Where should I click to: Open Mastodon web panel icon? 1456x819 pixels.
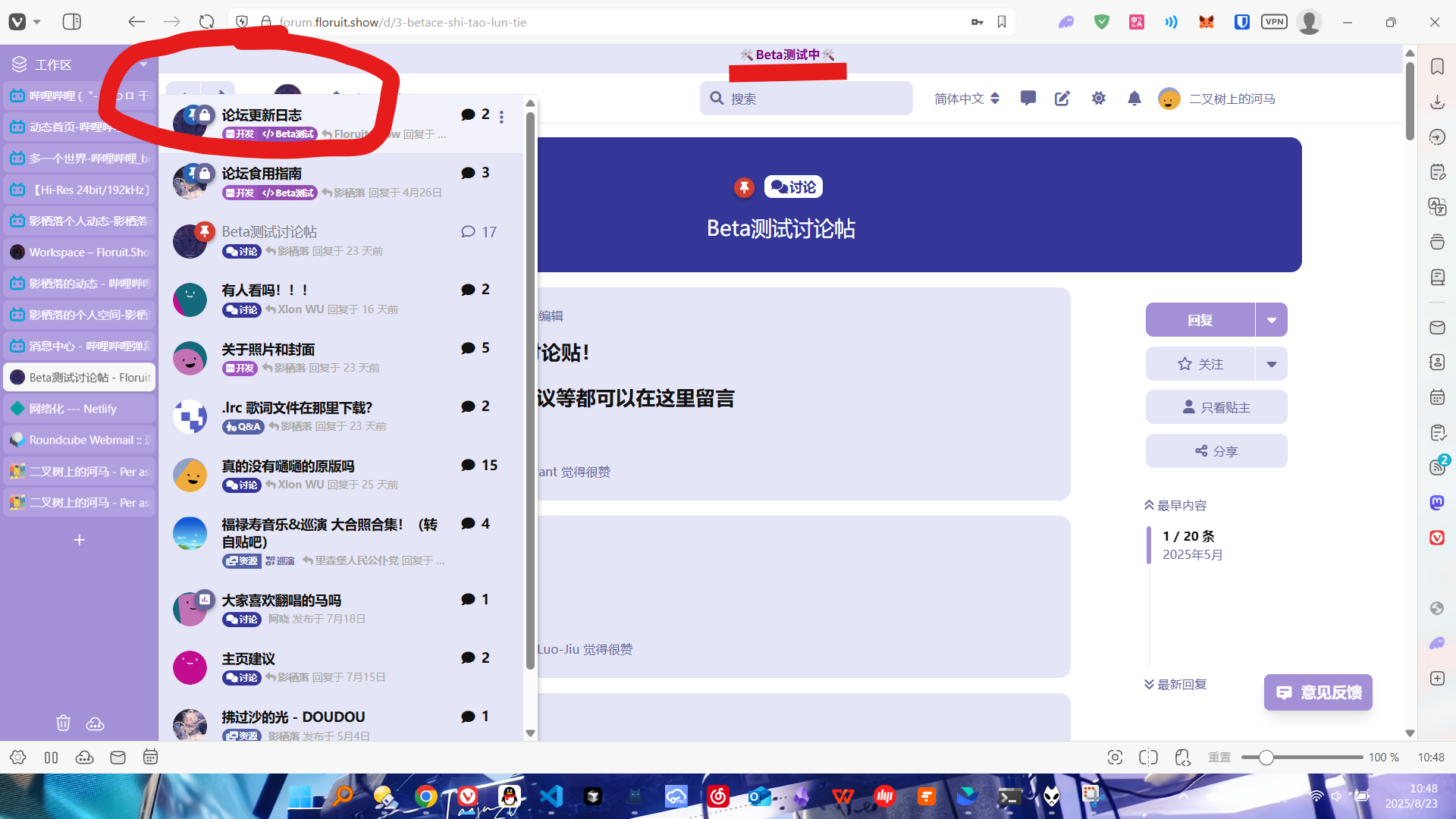point(1437,503)
